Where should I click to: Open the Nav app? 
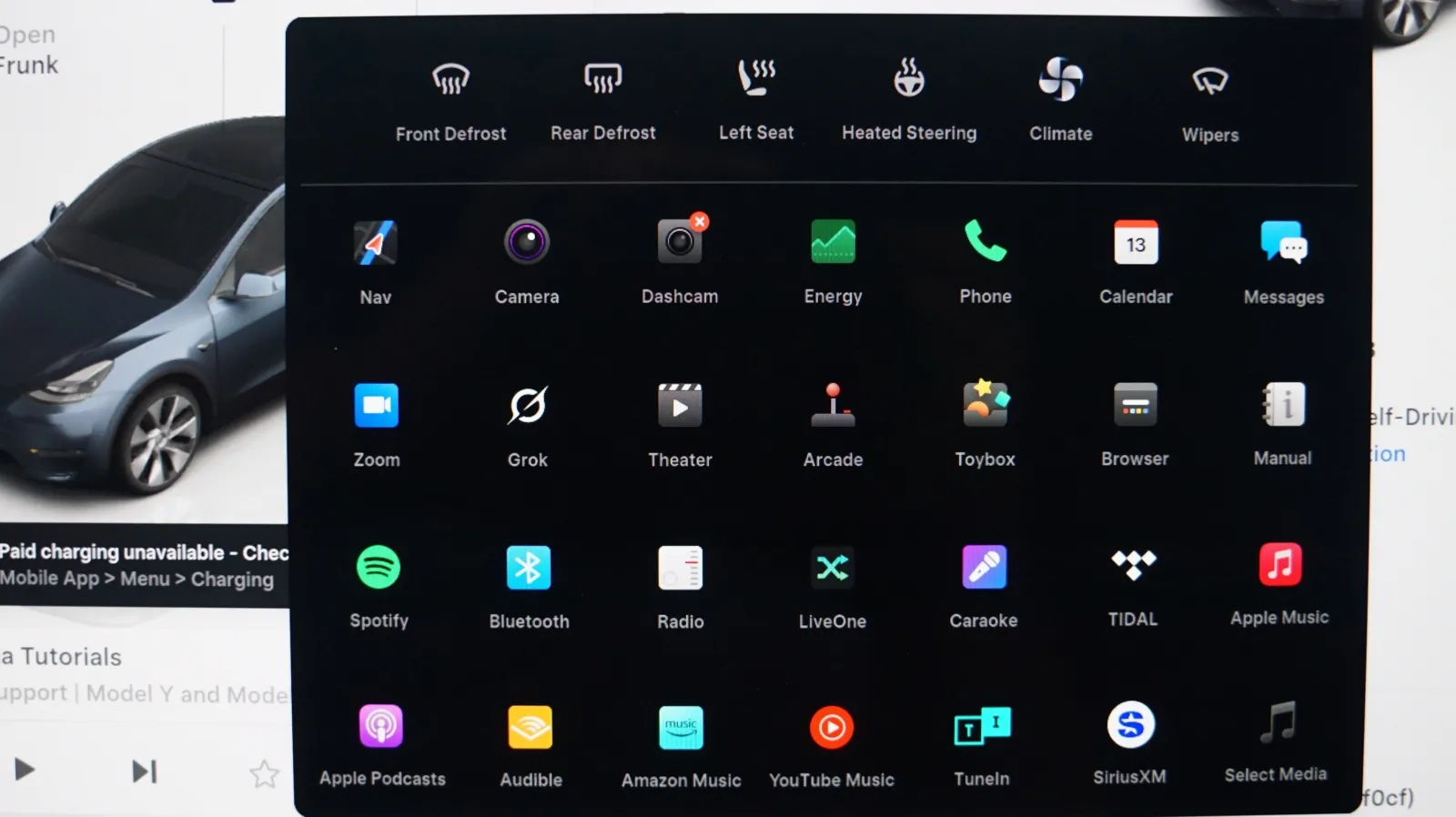coord(375,244)
